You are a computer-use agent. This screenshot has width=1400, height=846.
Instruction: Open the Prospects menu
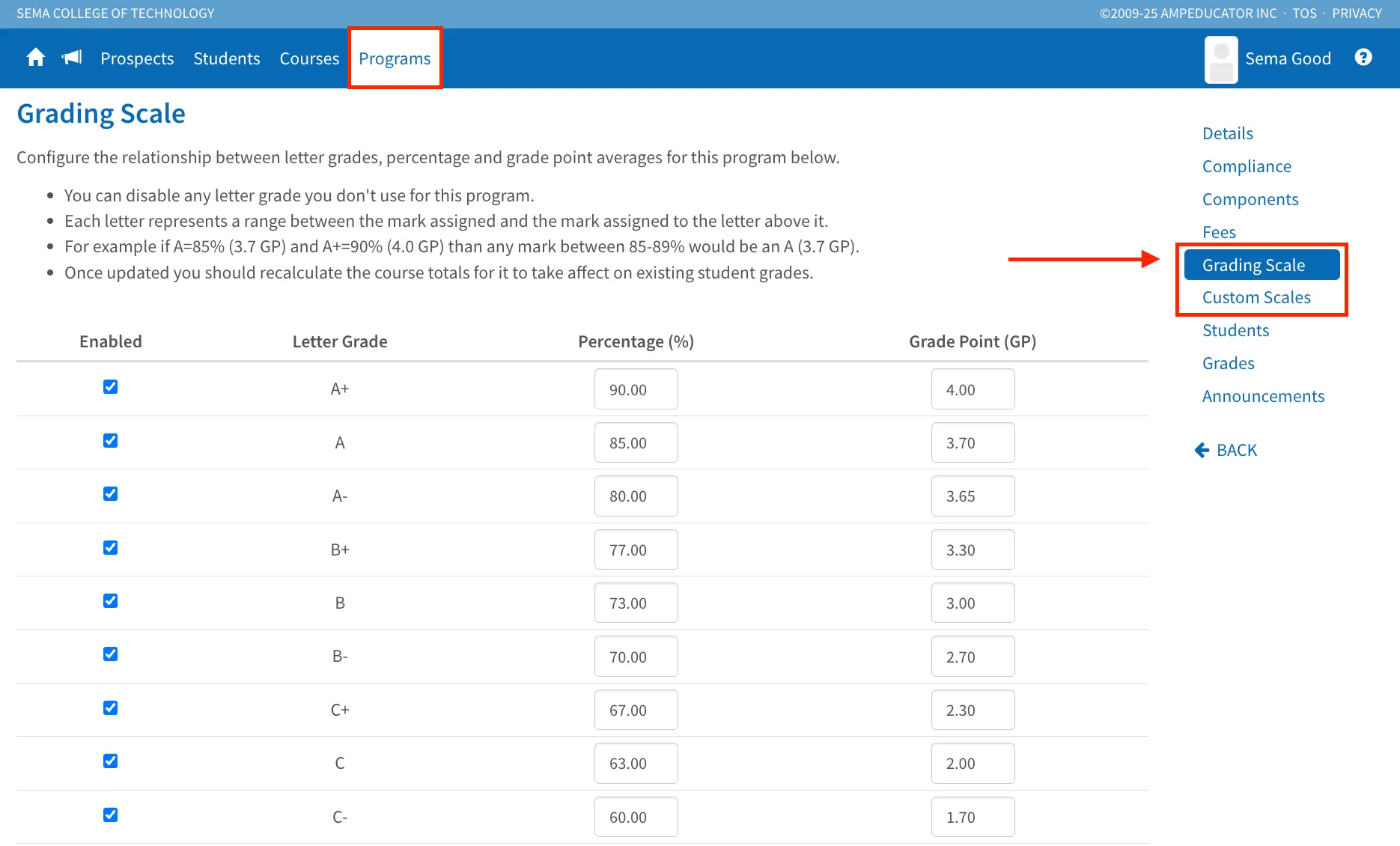click(137, 58)
